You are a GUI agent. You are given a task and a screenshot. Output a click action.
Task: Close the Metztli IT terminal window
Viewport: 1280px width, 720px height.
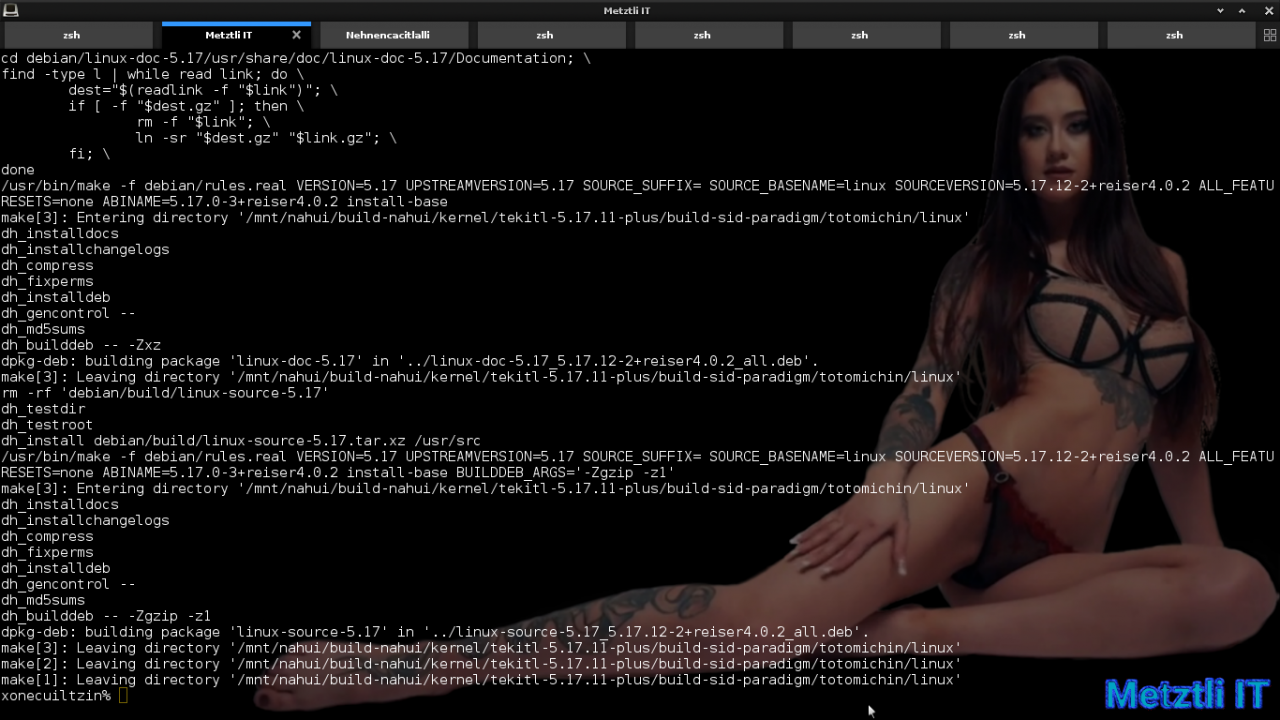1269,10
